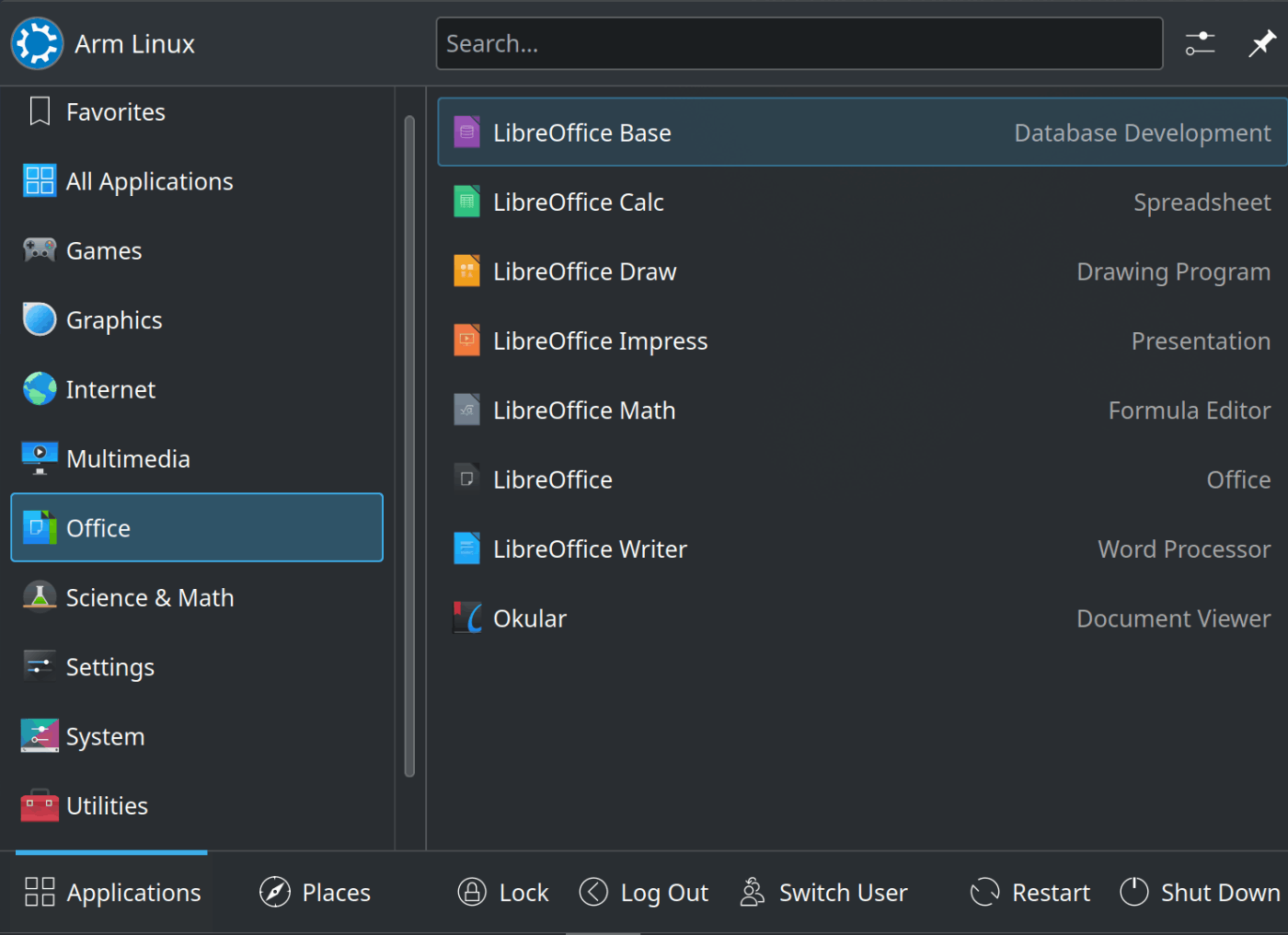Launch LibreOffice Writer entry
The width and height of the screenshot is (1288, 935).
tap(862, 548)
